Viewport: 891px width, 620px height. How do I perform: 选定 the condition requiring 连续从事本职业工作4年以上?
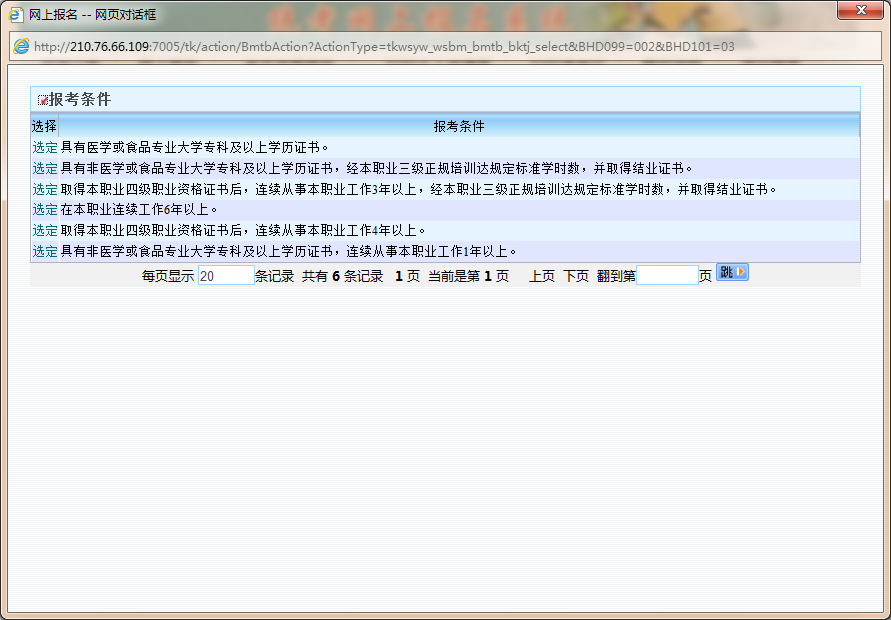(44, 228)
